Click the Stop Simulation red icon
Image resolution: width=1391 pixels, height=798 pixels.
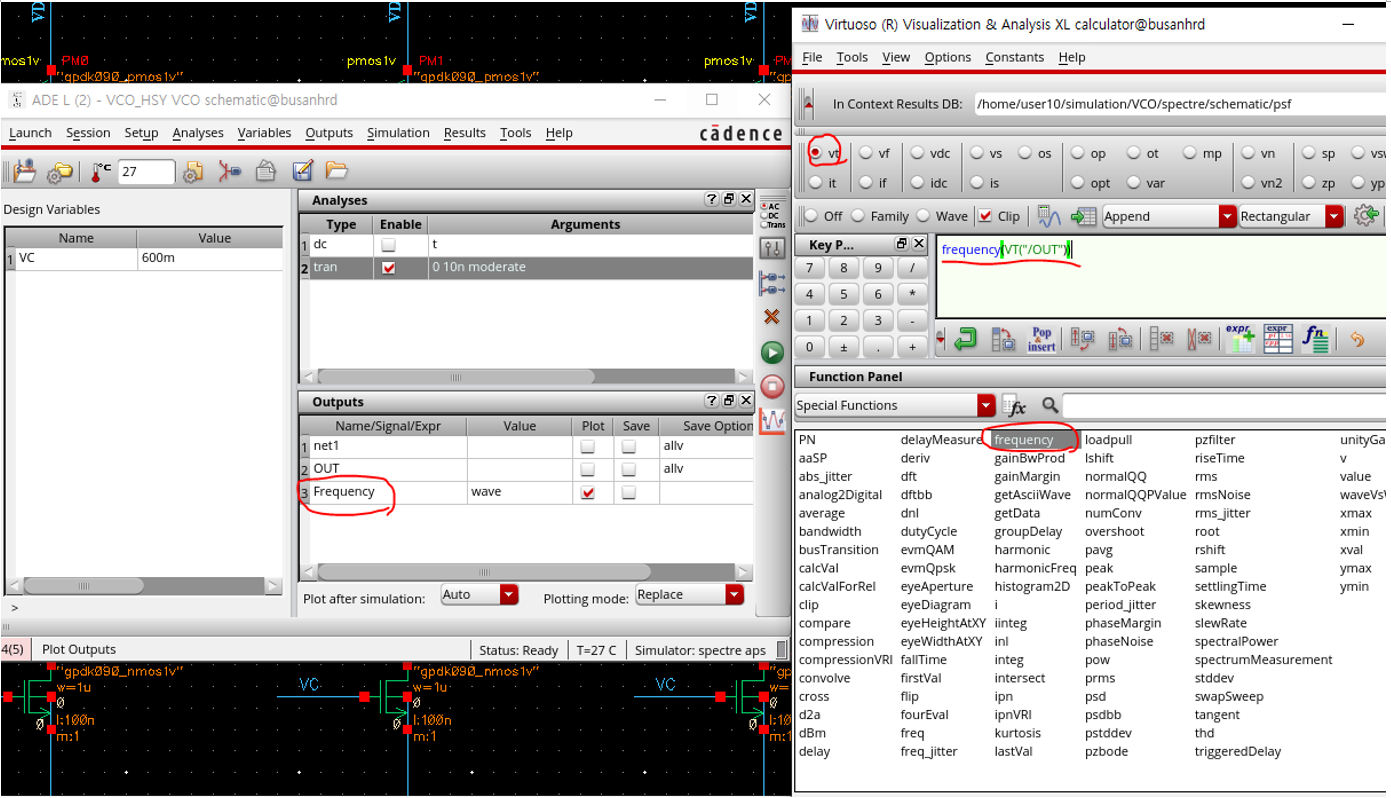772,386
